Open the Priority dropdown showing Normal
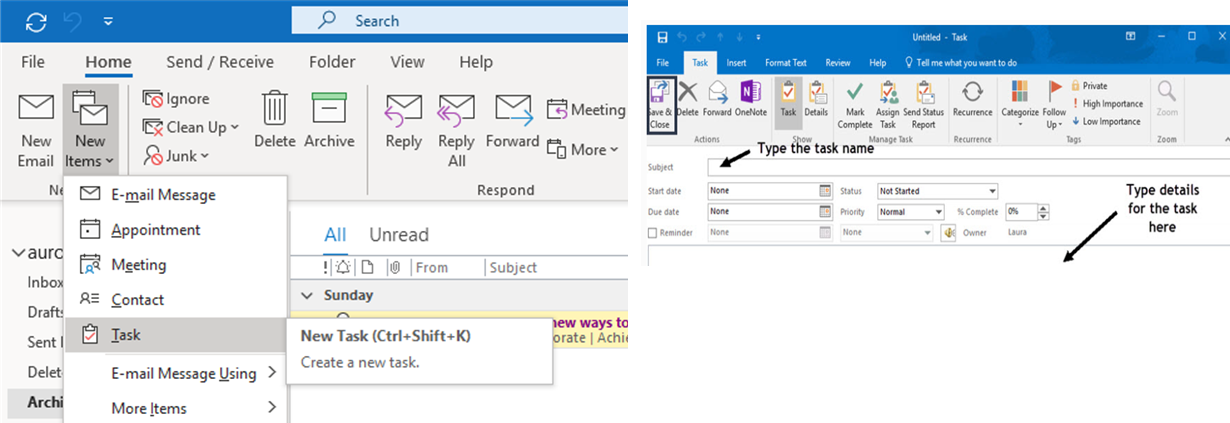The height and width of the screenshot is (423, 1230). [910, 212]
